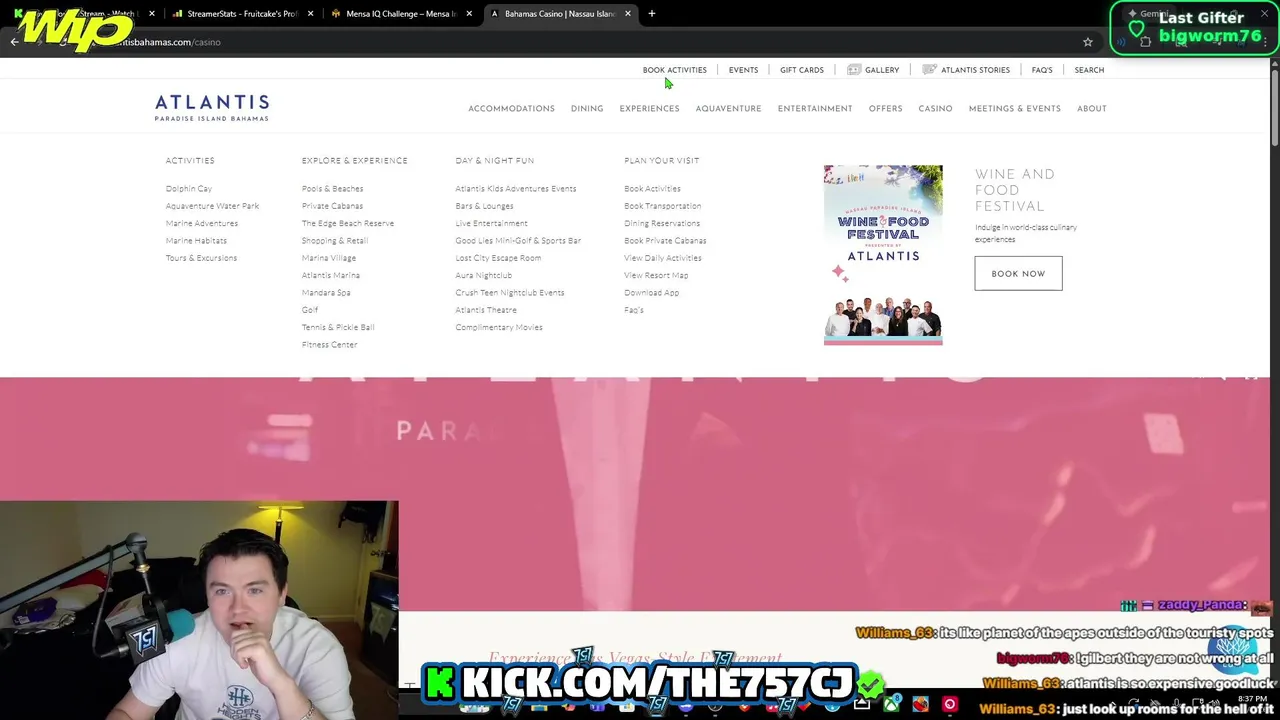This screenshot has width=1280, height=720.
Task: Select Dolphin Cay activity
Action: coord(189,189)
